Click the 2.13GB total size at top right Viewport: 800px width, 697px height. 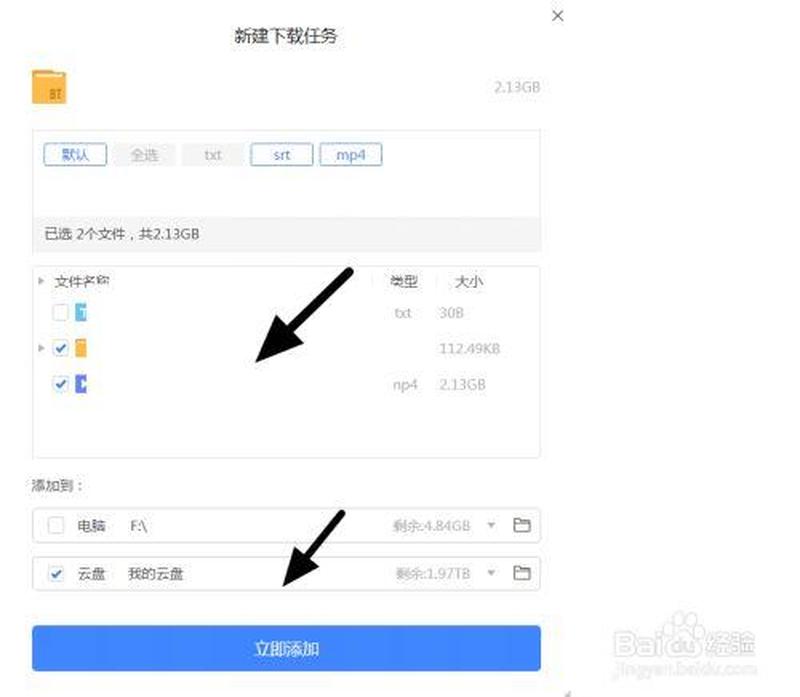(x=517, y=87)
